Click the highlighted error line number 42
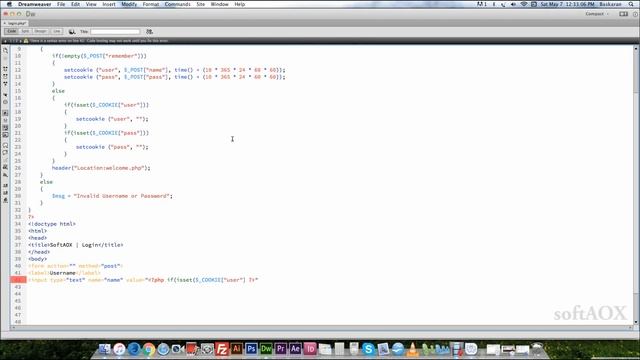The width and height of the screenshot is (640, 360). click(18, 280)
